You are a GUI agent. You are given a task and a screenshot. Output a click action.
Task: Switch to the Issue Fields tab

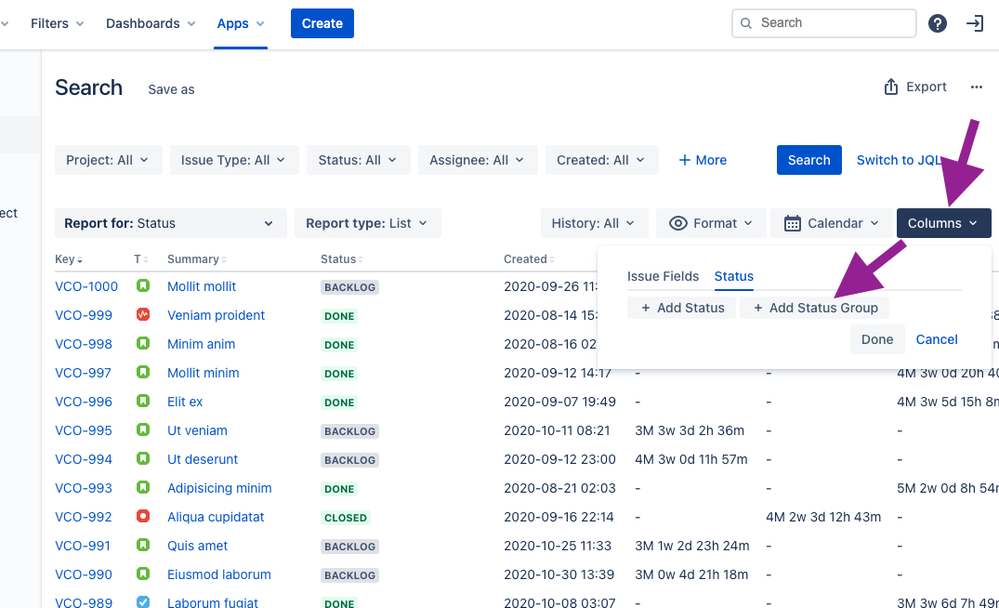point(663,276)
